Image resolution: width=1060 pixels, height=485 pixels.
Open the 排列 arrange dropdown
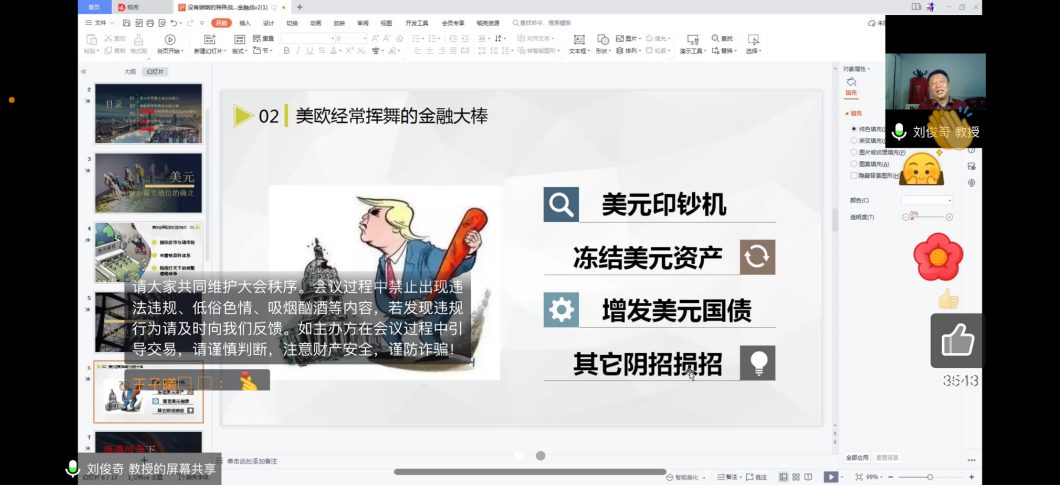(629, 51)
